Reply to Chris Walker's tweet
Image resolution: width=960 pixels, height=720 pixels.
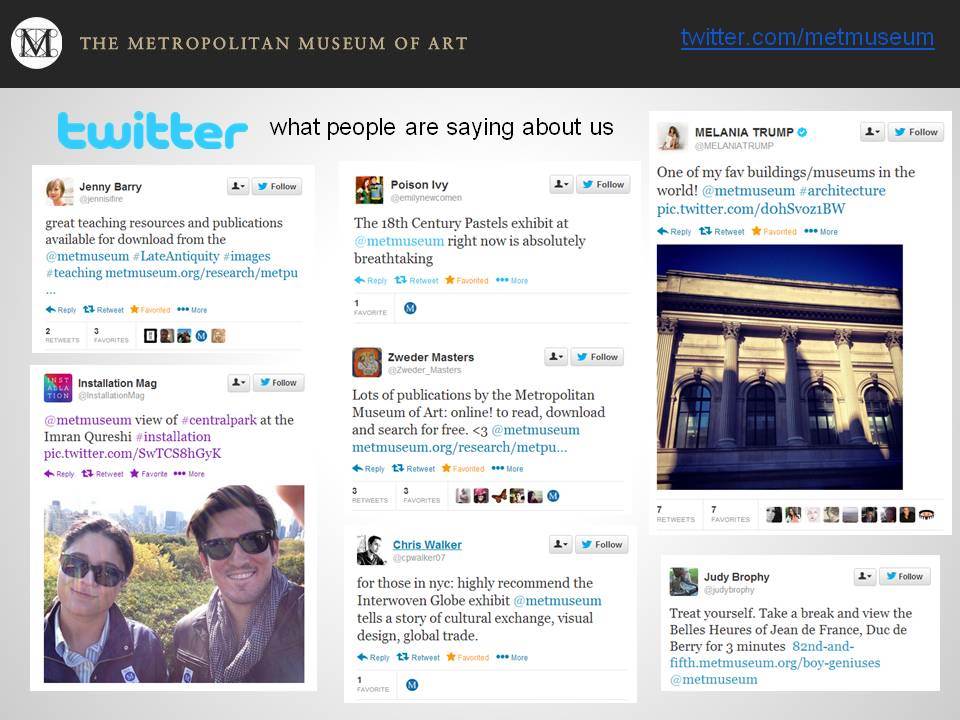pyautogui.click(x=373, y=657)
